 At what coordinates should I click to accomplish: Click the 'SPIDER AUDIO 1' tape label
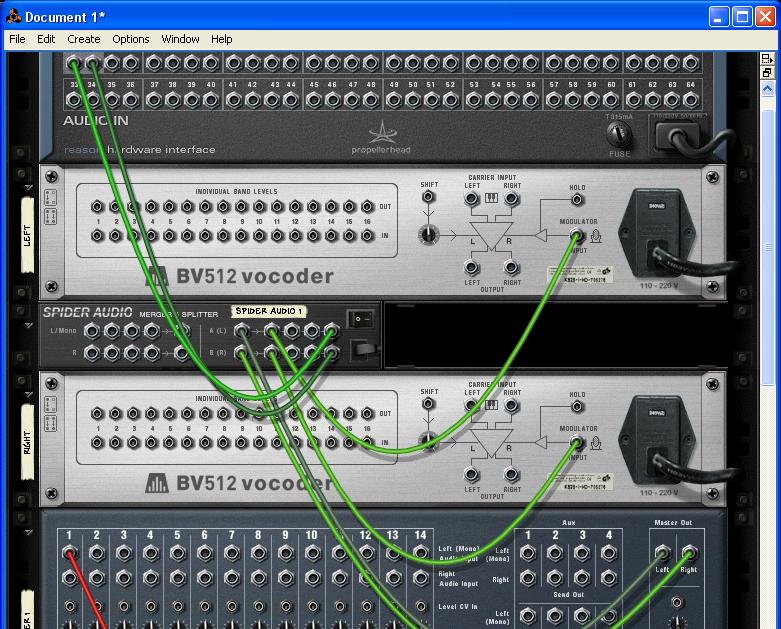pos(268,311)
